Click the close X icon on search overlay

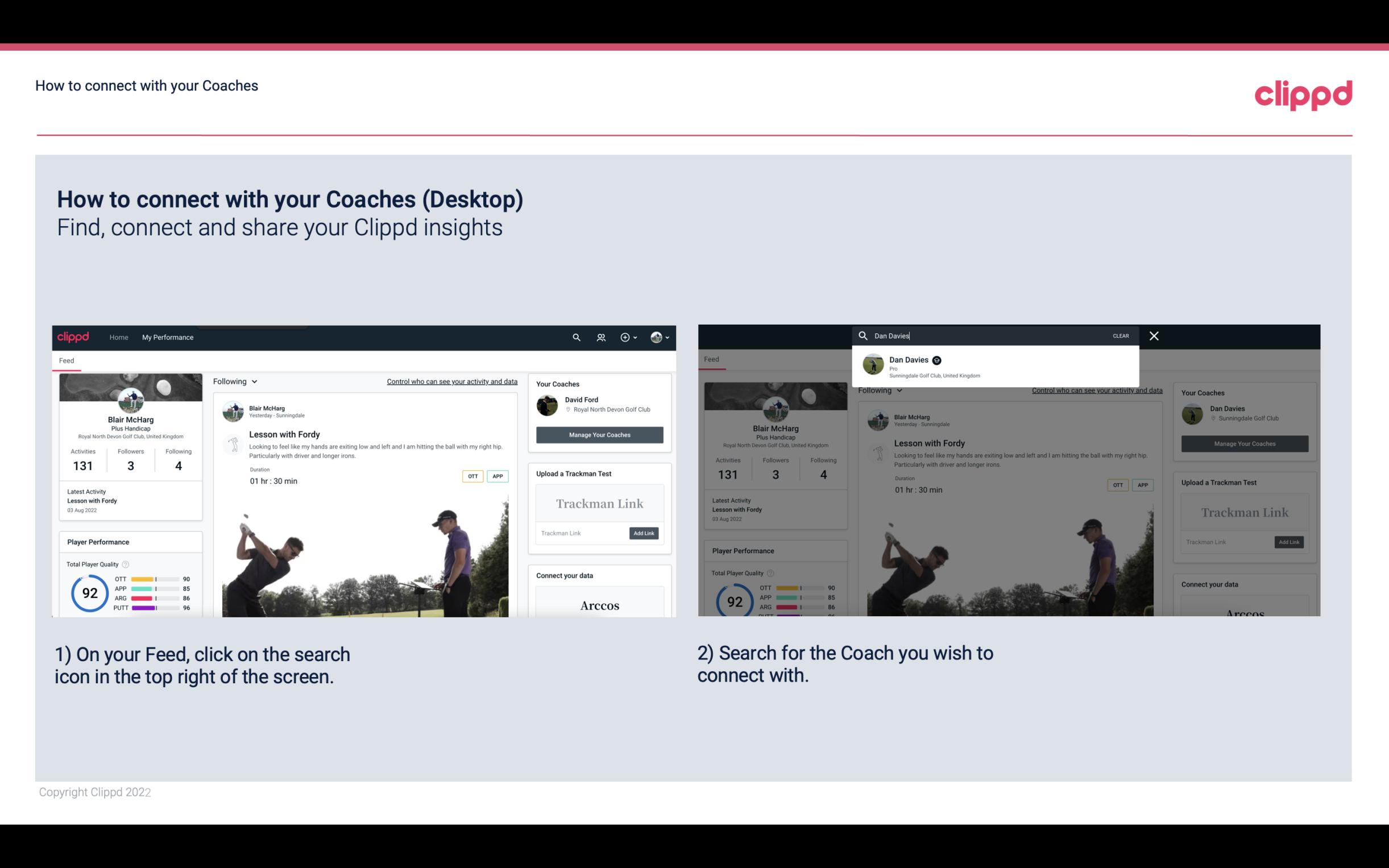coord(1154,335)
